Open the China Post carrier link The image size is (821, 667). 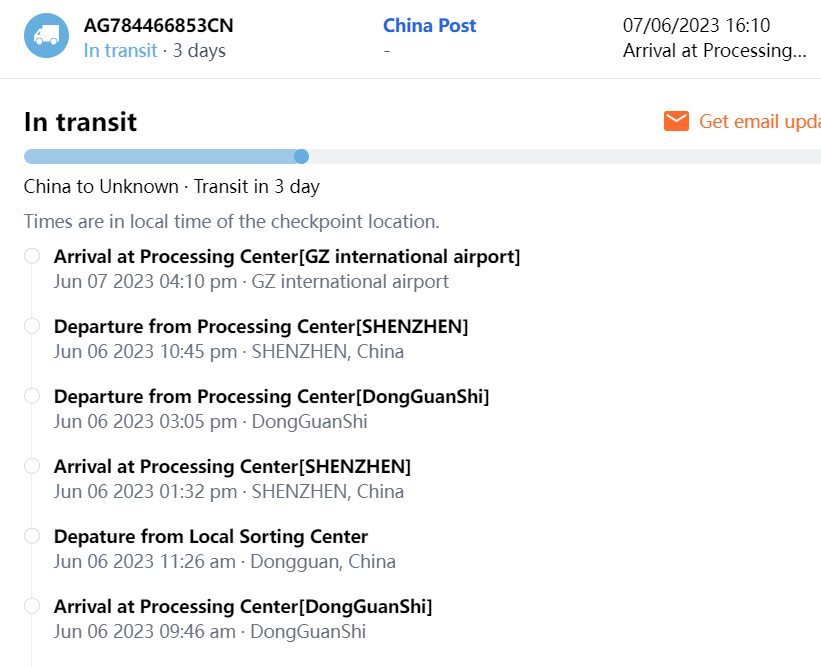point(429,26)
